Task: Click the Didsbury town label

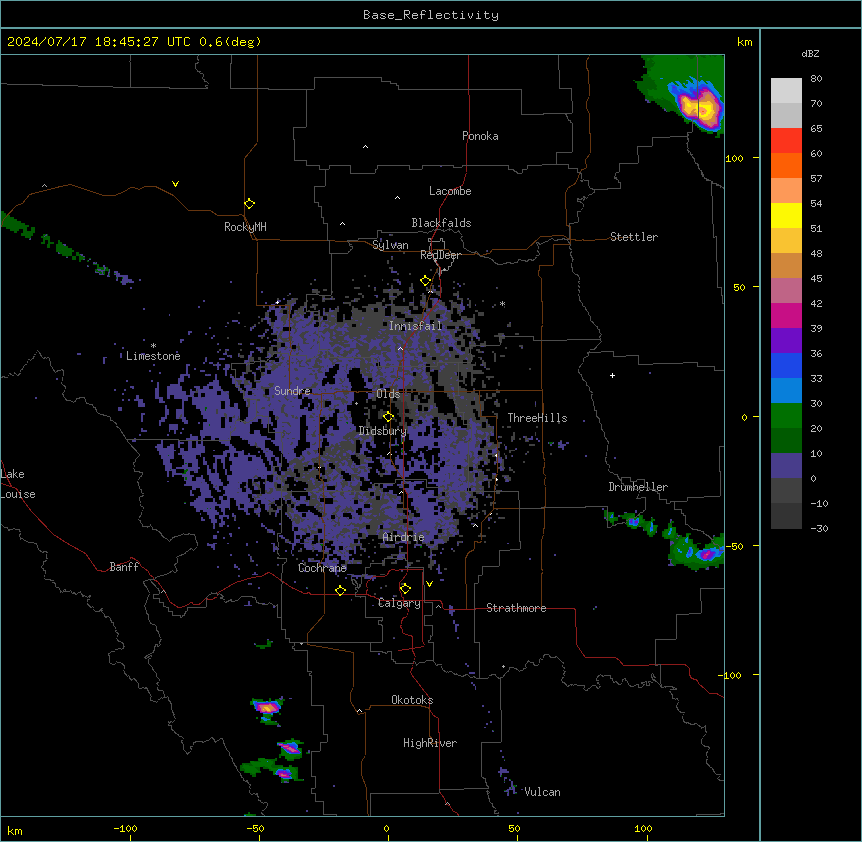Action: coord(383,431)
